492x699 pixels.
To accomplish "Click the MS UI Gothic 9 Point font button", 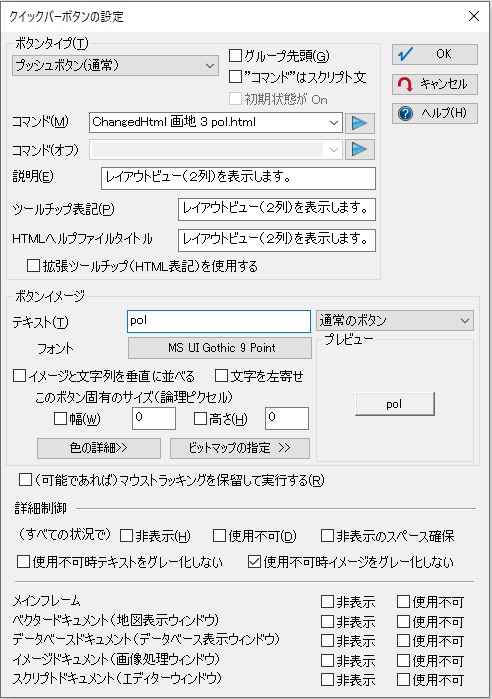I will 220,348.
